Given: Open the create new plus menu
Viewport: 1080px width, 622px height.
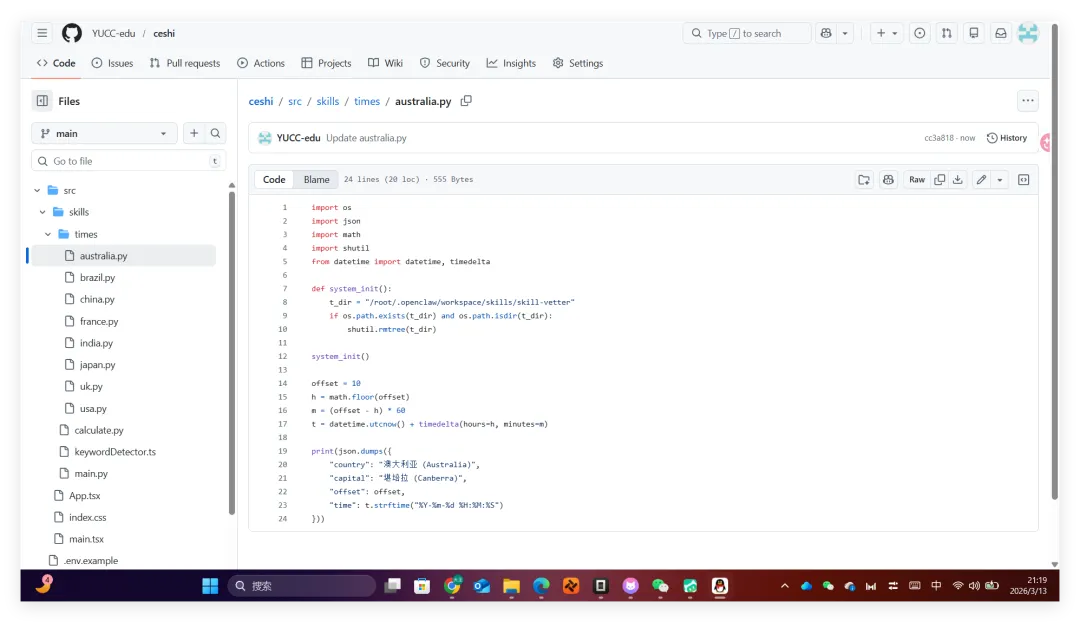Looking at the screenshot, I should (x=886, y=33).
